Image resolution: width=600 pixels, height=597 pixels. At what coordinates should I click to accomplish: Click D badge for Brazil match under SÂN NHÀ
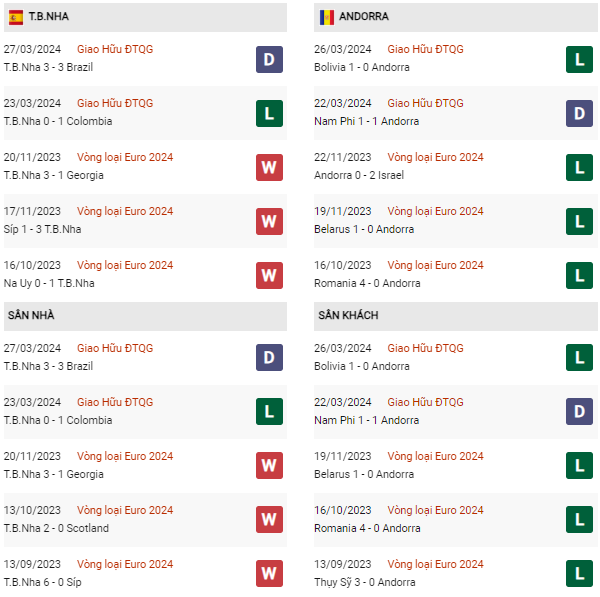[x=269, y=357]
